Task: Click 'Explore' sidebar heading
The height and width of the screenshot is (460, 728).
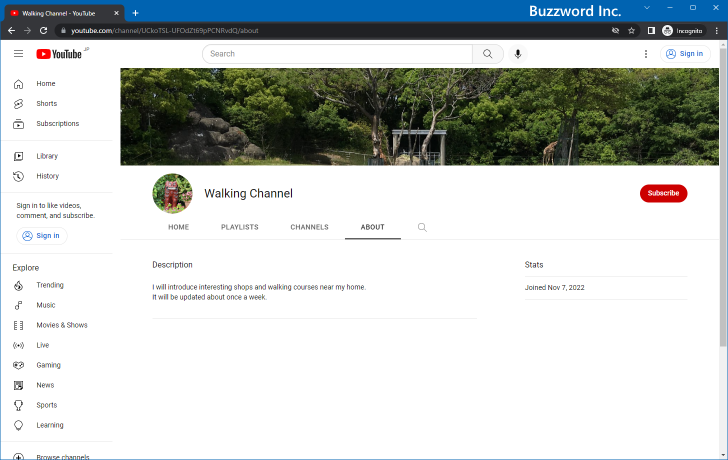Action: (26, 268)
